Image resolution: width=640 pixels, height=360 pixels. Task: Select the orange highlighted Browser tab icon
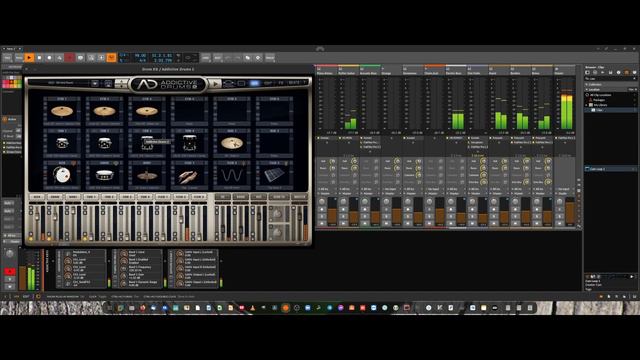[x=627, y=73]
